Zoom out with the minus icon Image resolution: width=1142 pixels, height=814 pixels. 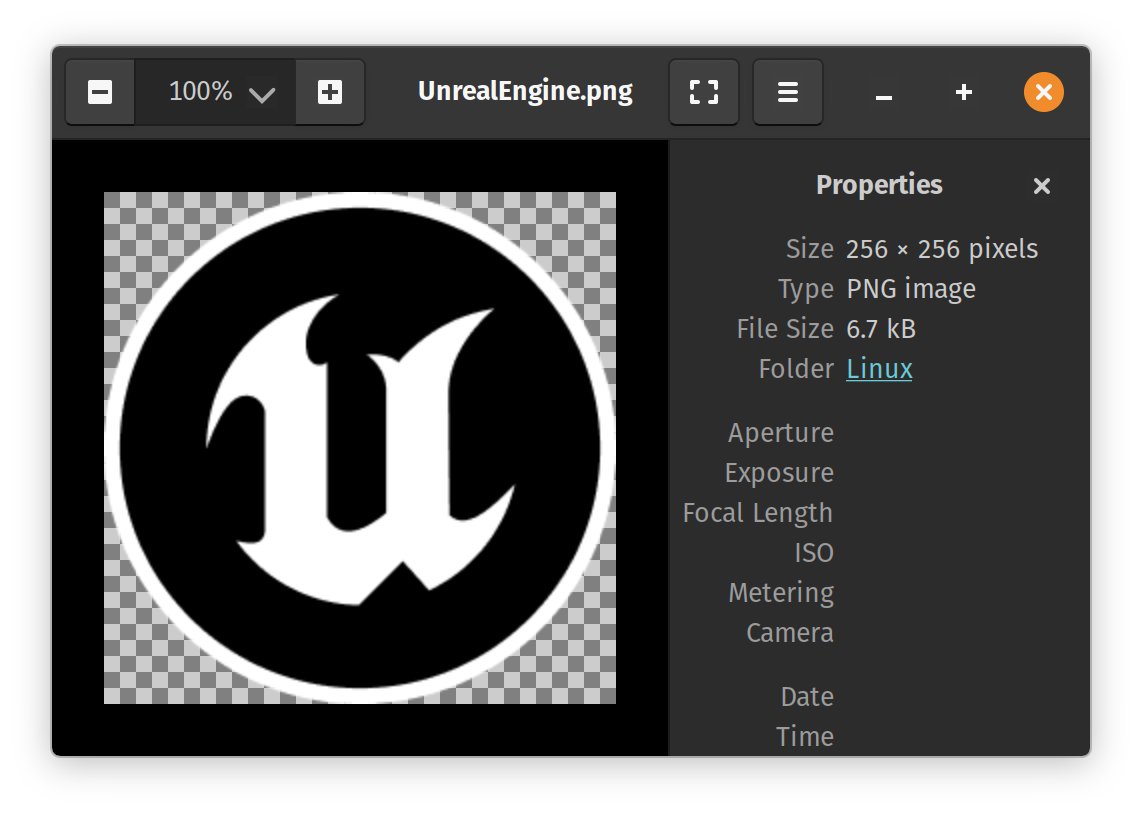100,92
